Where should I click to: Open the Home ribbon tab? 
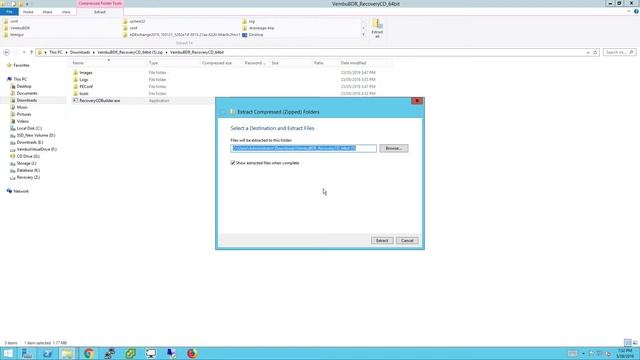28,12
